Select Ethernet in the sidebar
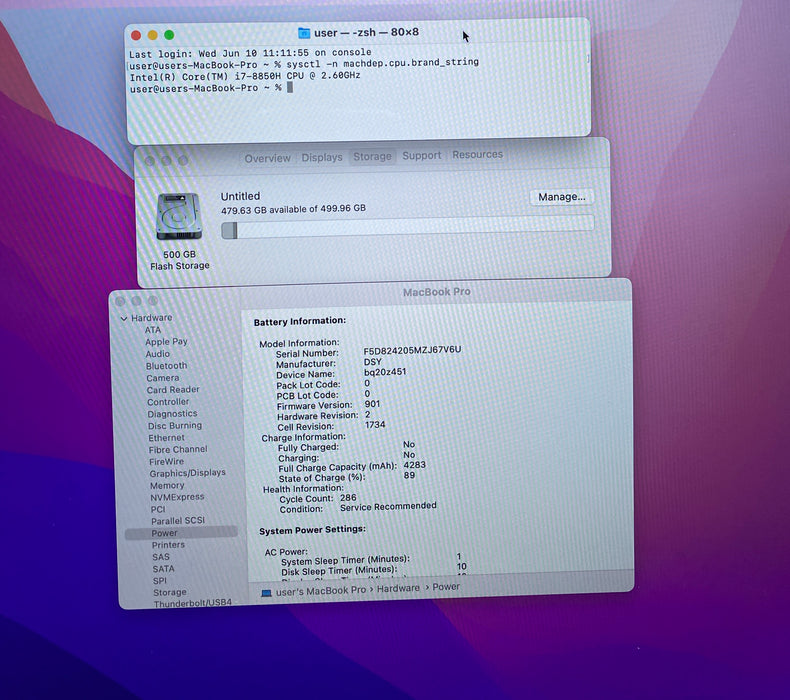 tap(167, 438)
